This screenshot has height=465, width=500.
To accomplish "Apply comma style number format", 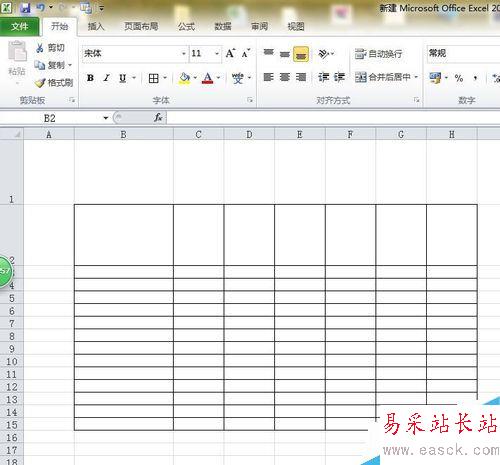I will [475, 78].
